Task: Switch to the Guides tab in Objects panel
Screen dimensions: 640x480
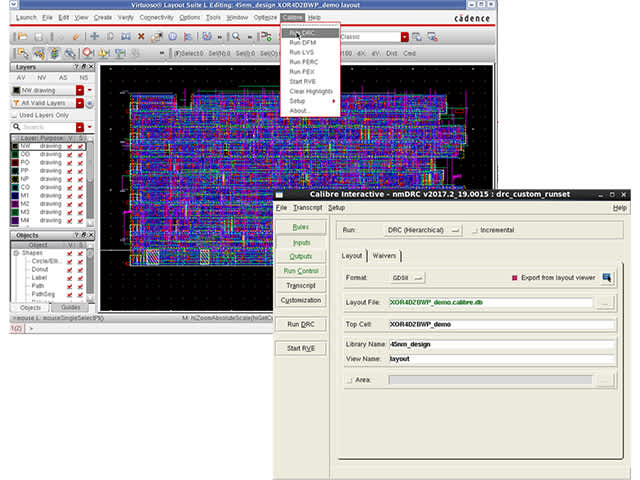Action: pyautogui.click(x=71, y=307)
